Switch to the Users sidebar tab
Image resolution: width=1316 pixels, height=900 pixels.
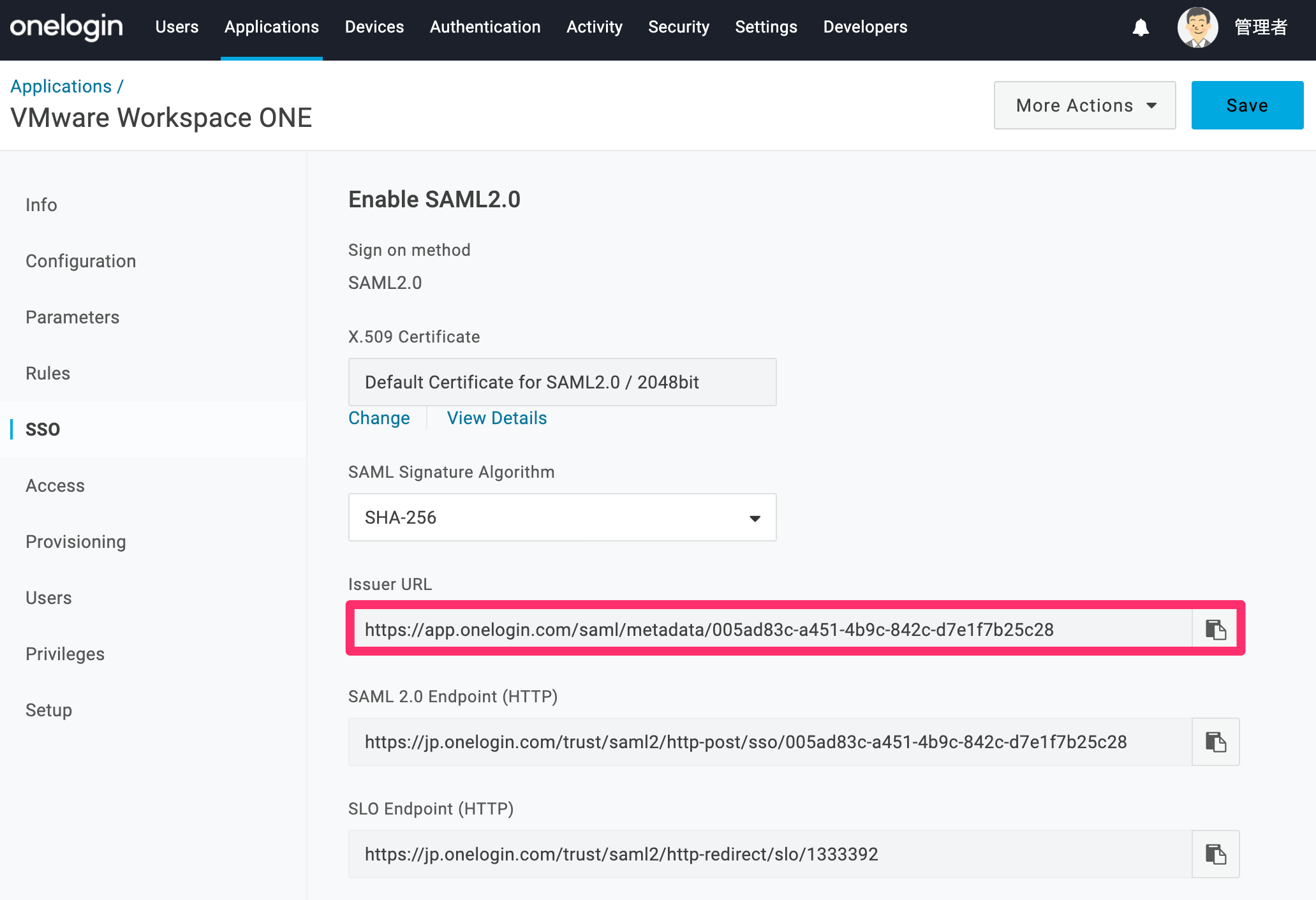coord(48,598)
